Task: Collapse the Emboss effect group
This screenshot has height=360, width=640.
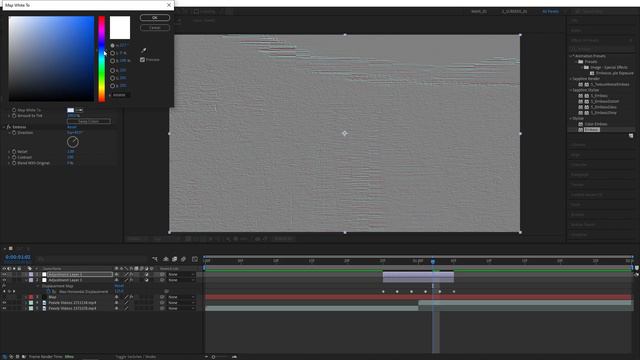Action: click(4, 127)
